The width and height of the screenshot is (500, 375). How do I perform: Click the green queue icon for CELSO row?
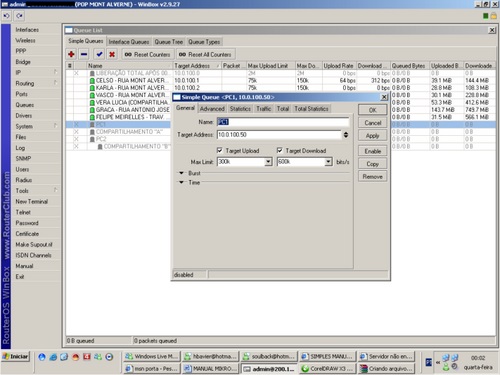(x=92, y=81)
